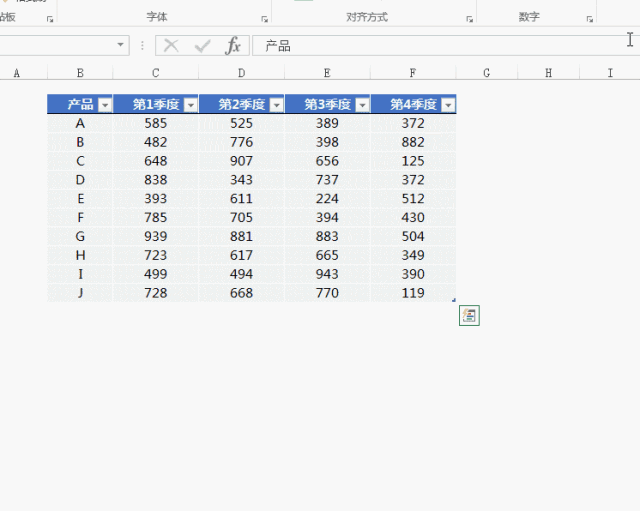
Task: Open the 第4季度 filter dropdown
Action: pos(448,105)
